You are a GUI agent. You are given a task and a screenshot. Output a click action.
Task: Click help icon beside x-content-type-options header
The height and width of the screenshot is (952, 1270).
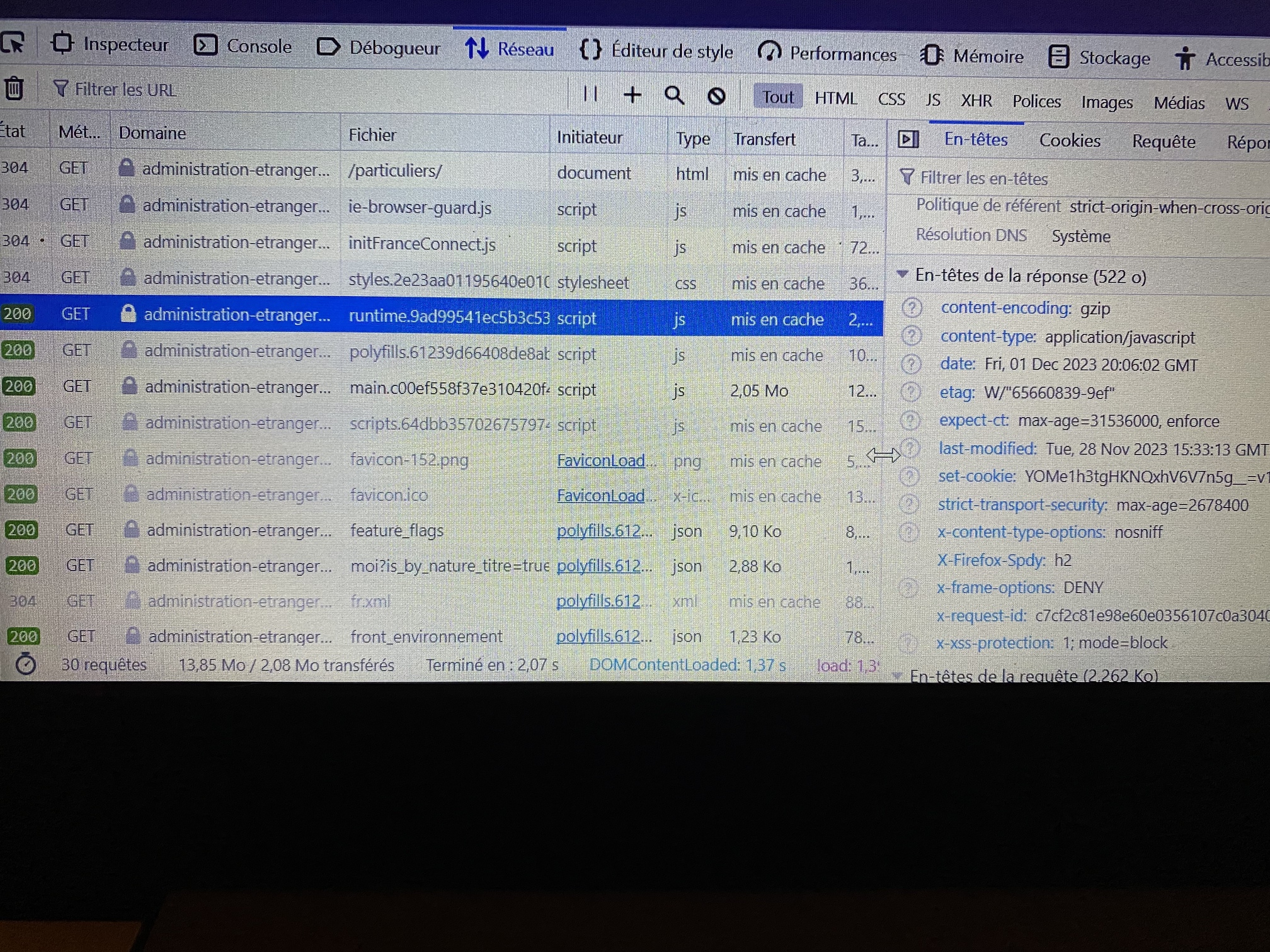pyautogui.click(x=908, y=532)
